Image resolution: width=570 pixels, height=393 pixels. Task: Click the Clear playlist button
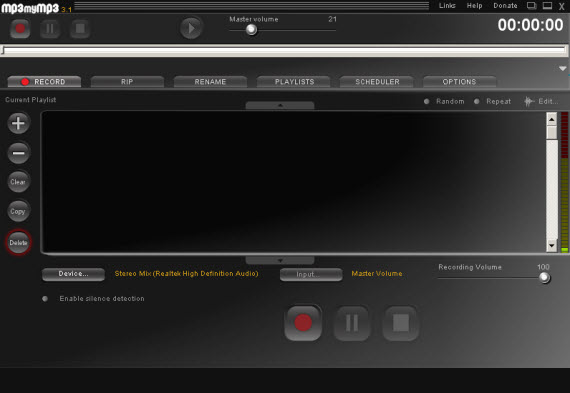click(x=18, y=181)
